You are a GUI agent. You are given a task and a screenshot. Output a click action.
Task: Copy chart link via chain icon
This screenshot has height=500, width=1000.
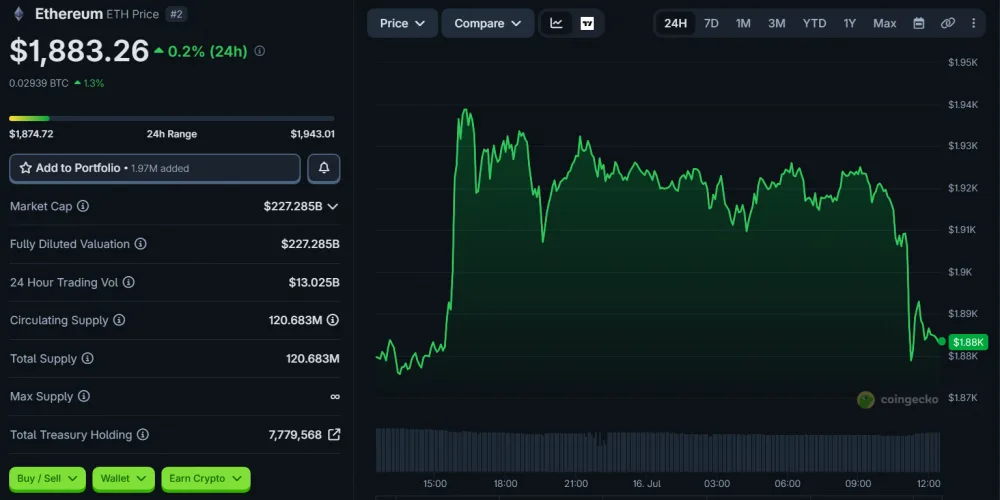point(948,24)
